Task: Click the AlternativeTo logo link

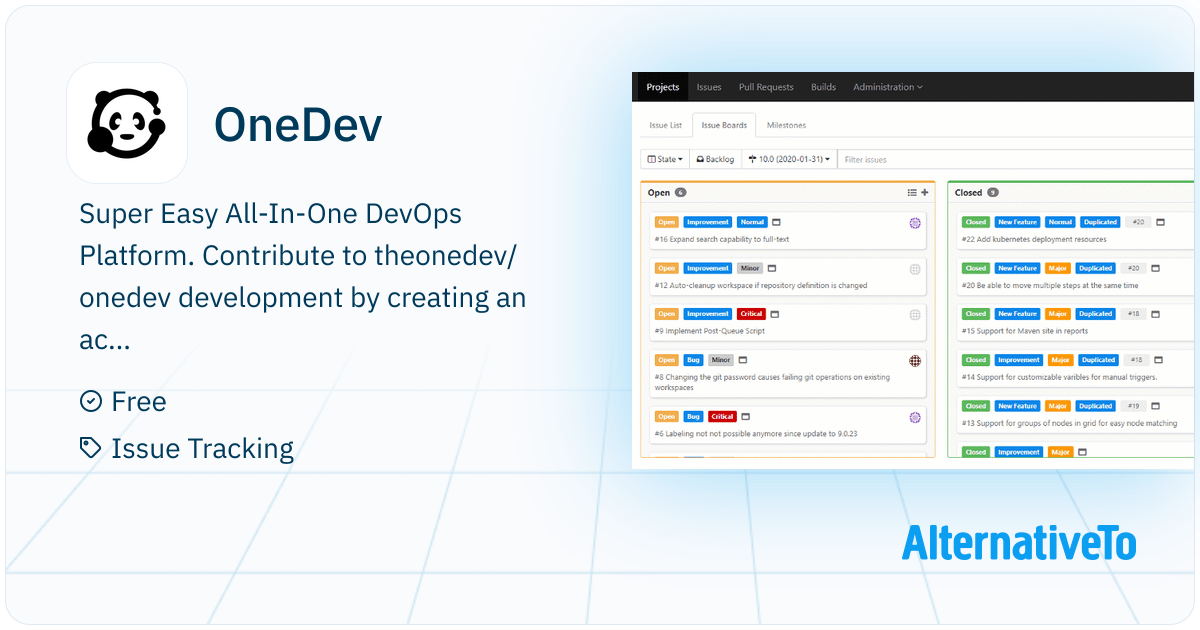Action: point(1019,543)
